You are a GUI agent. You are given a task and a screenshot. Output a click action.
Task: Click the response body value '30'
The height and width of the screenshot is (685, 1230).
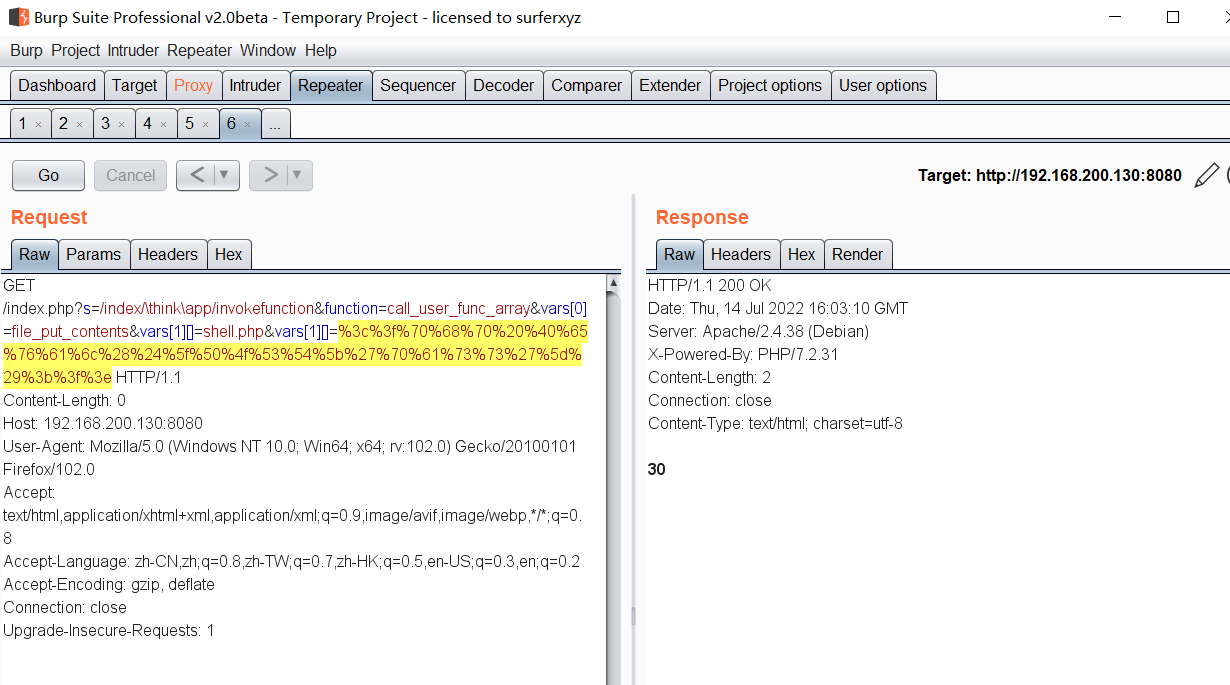[657, 469]
